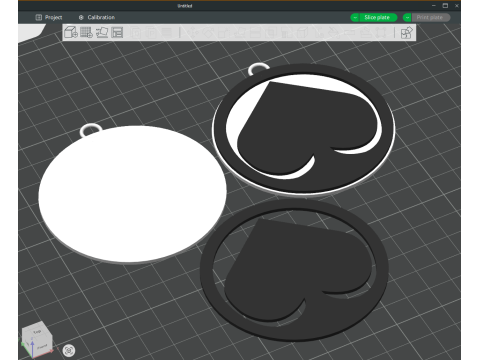Click the Untitled window title
480x360 pixels.
(185, 6)
